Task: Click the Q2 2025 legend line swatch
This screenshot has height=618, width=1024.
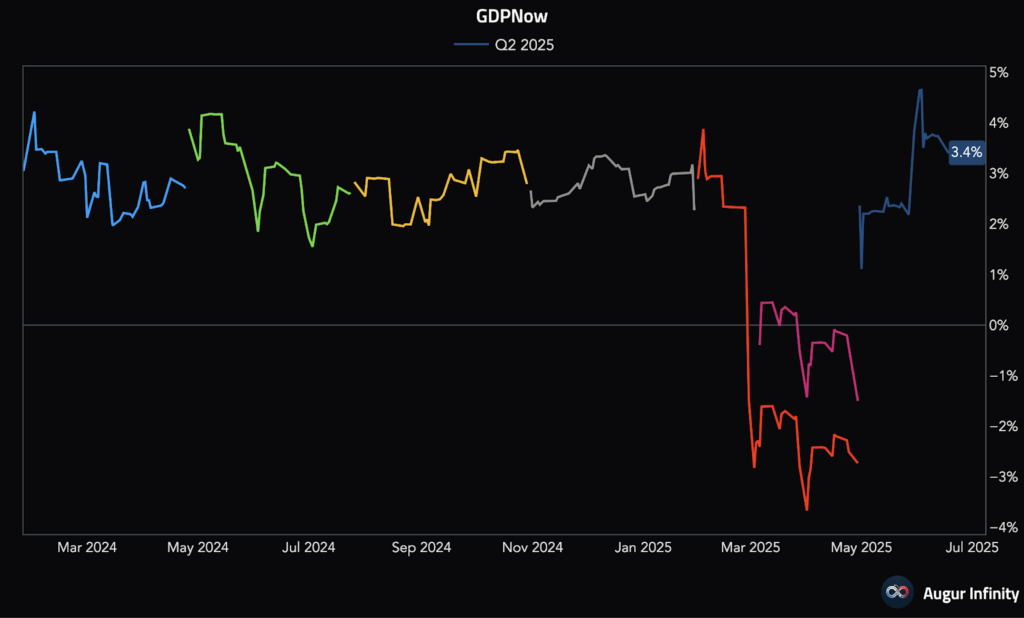Action: coord(471,45)
